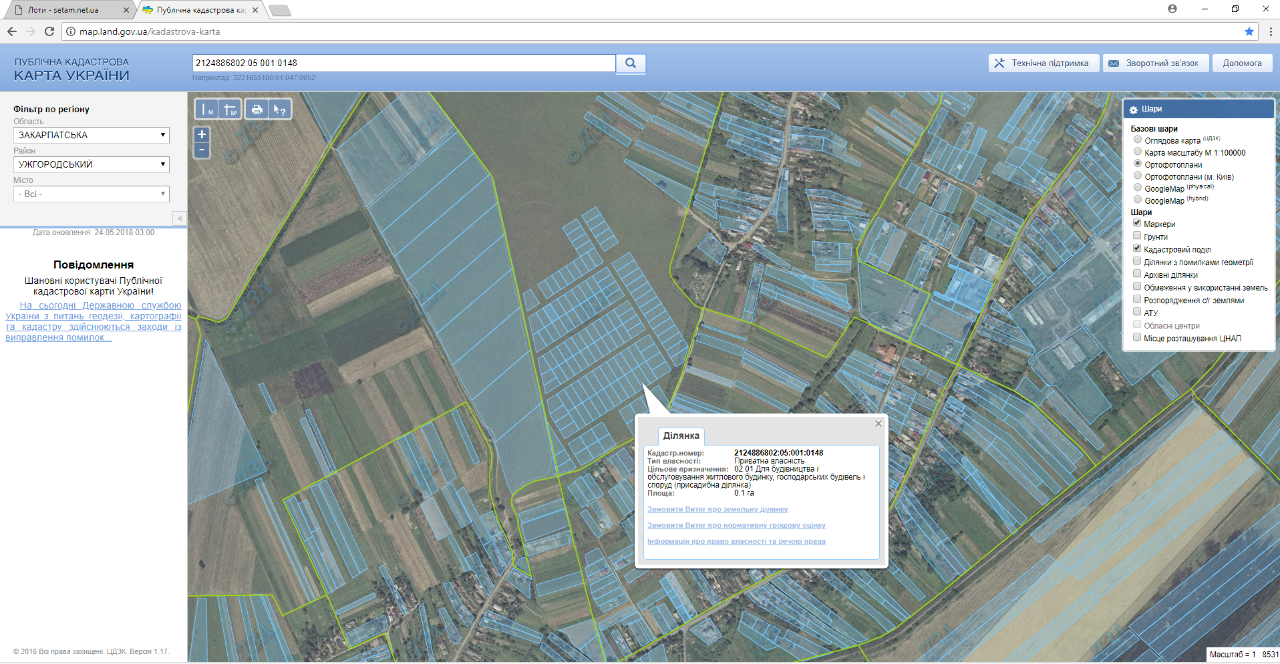
Task: Enable Обмеження у використанні земель checkbox
Action: coord(1138,287)
